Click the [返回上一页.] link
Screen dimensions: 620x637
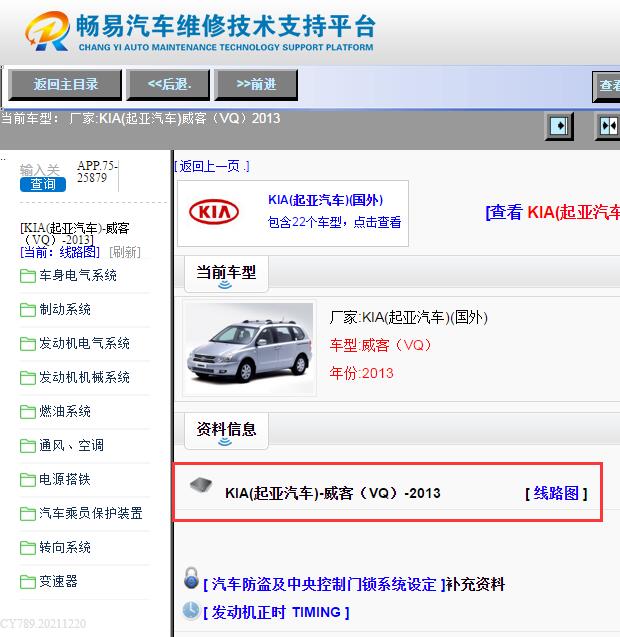point(212,166)
